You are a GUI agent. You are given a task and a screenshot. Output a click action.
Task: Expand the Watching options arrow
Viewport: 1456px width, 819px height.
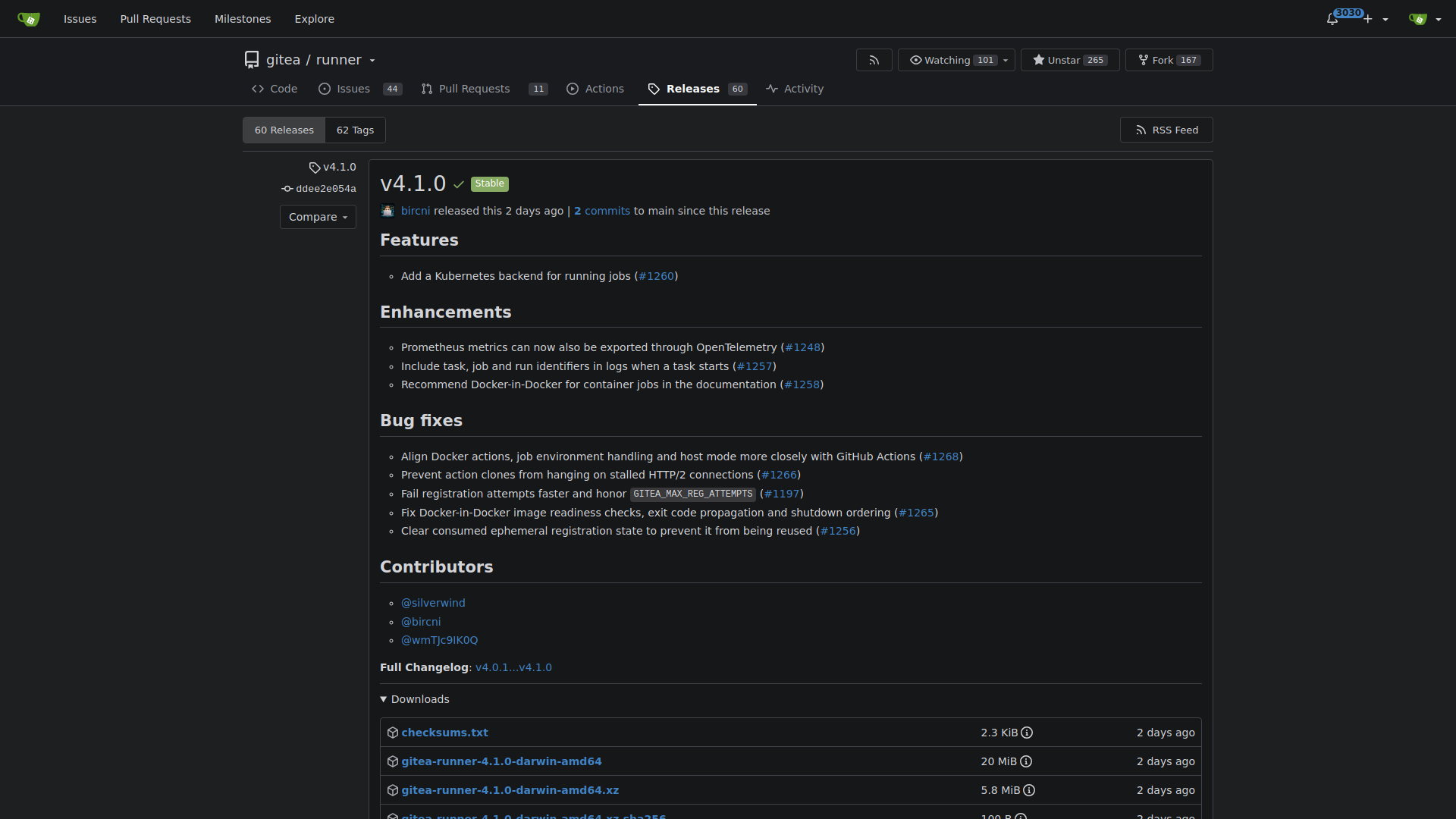pos(1006,60)
